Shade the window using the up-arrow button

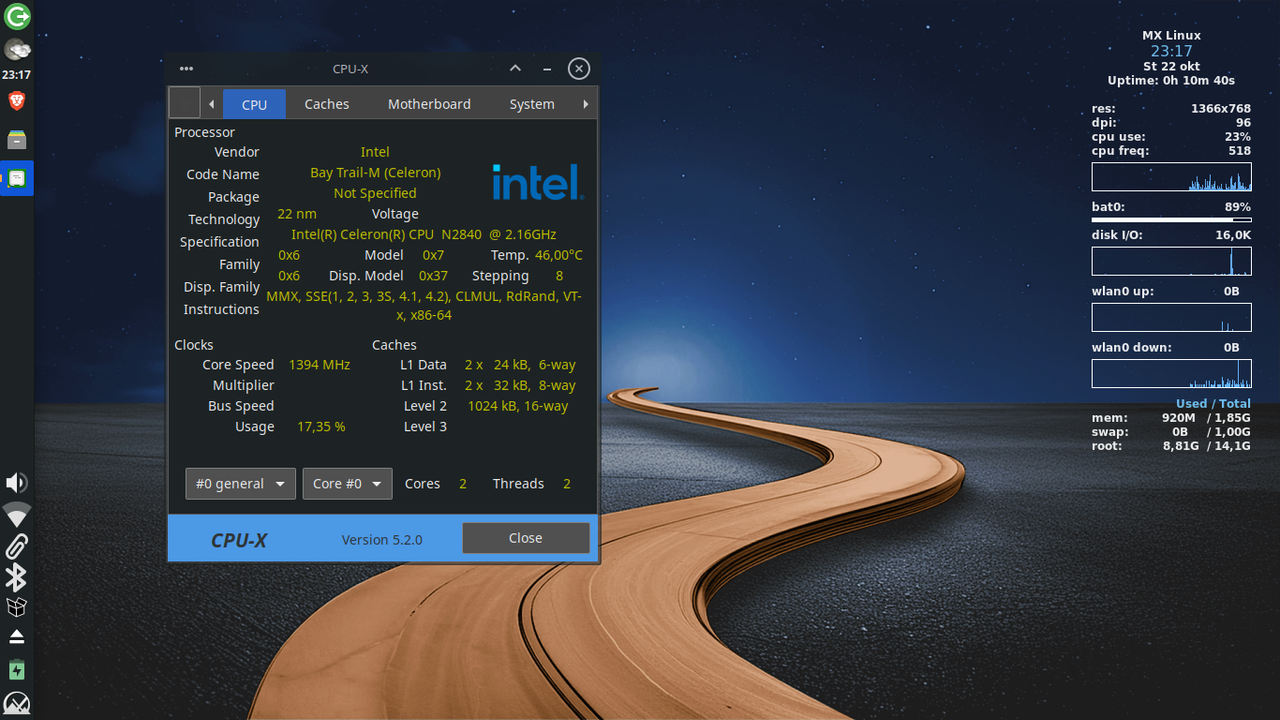514,68
